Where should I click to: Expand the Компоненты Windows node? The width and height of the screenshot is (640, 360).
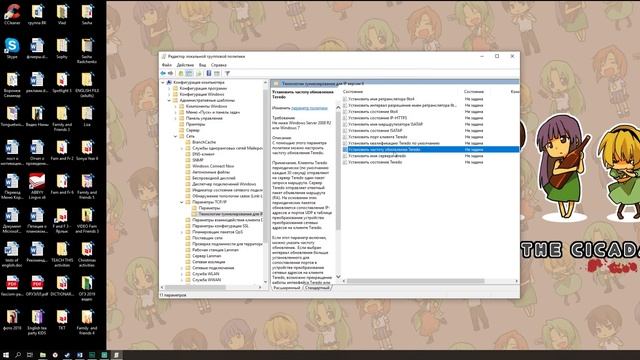(176, 106)
